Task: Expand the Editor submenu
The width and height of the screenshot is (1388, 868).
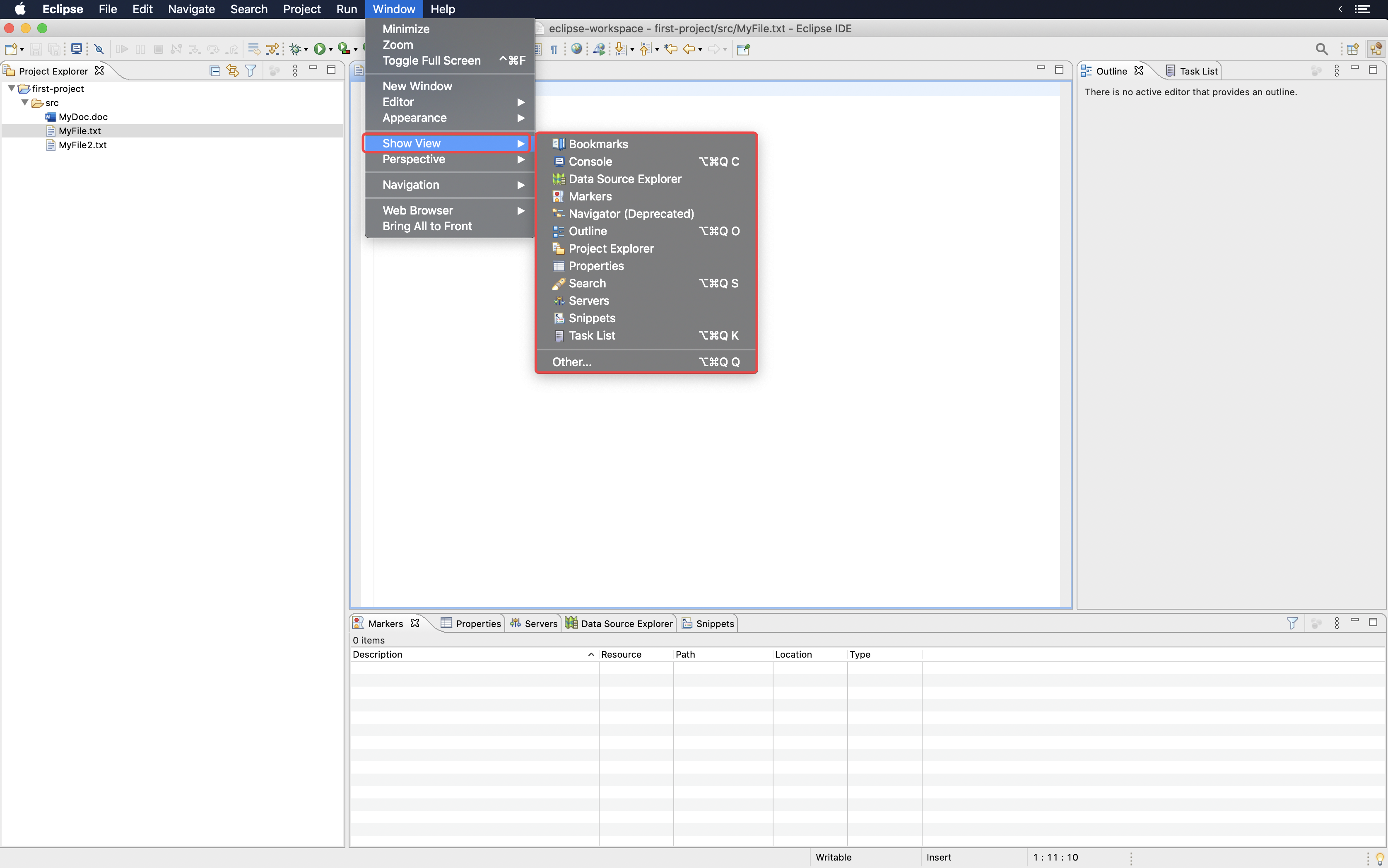Action: coord(450,101)
